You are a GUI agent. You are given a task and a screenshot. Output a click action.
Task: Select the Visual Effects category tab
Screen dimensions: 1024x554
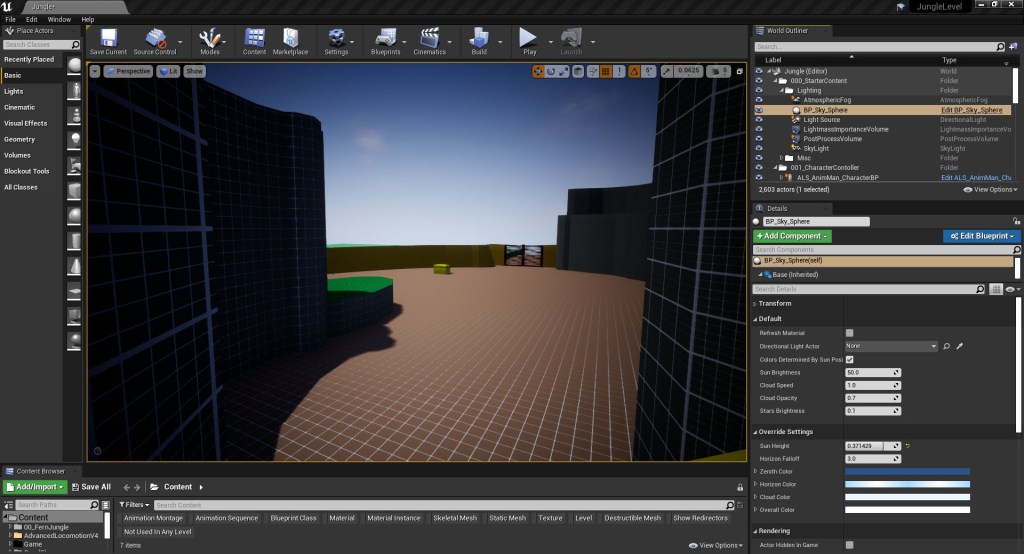point(26,123)
